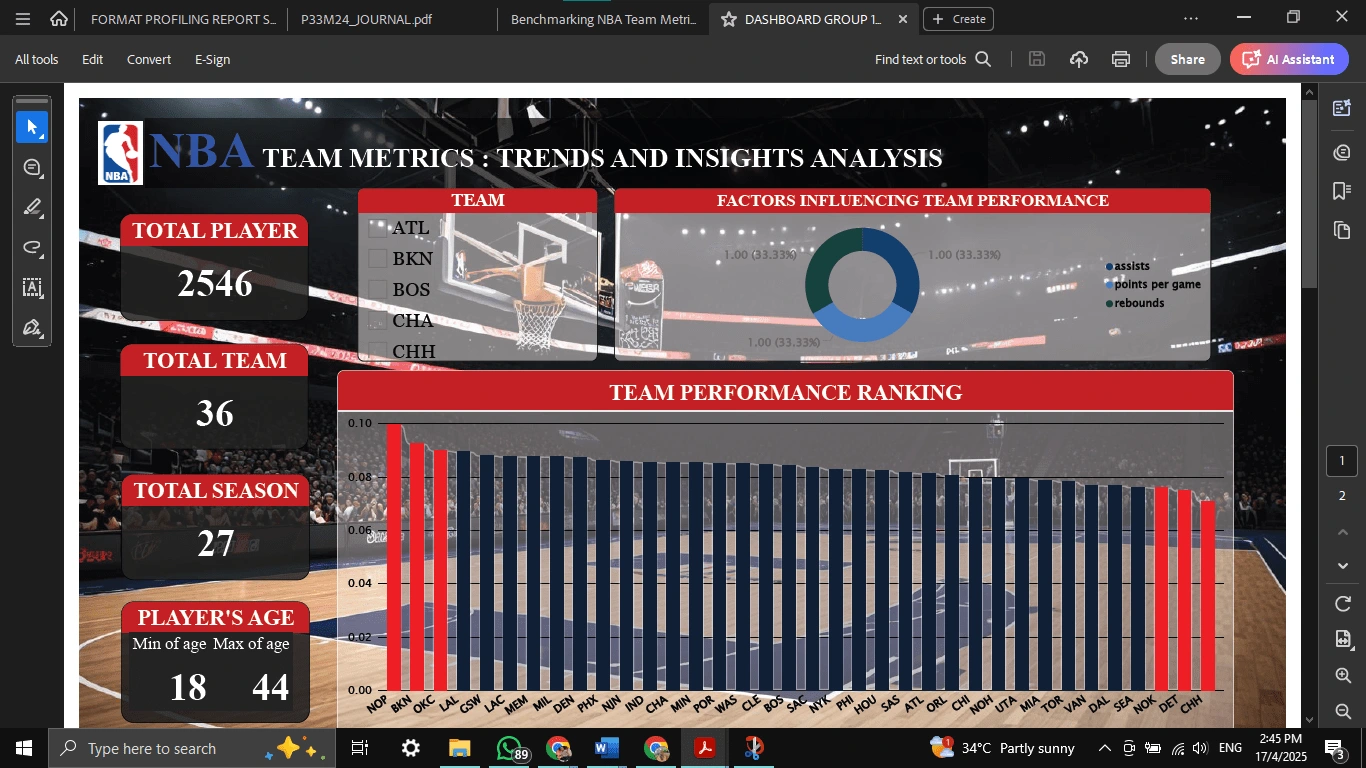This screenshot has width=1366, height=768.
Task: Click the FACTORS INFLUENCING TEAM PERFORMANCE title
Action: tap(913, 201)
